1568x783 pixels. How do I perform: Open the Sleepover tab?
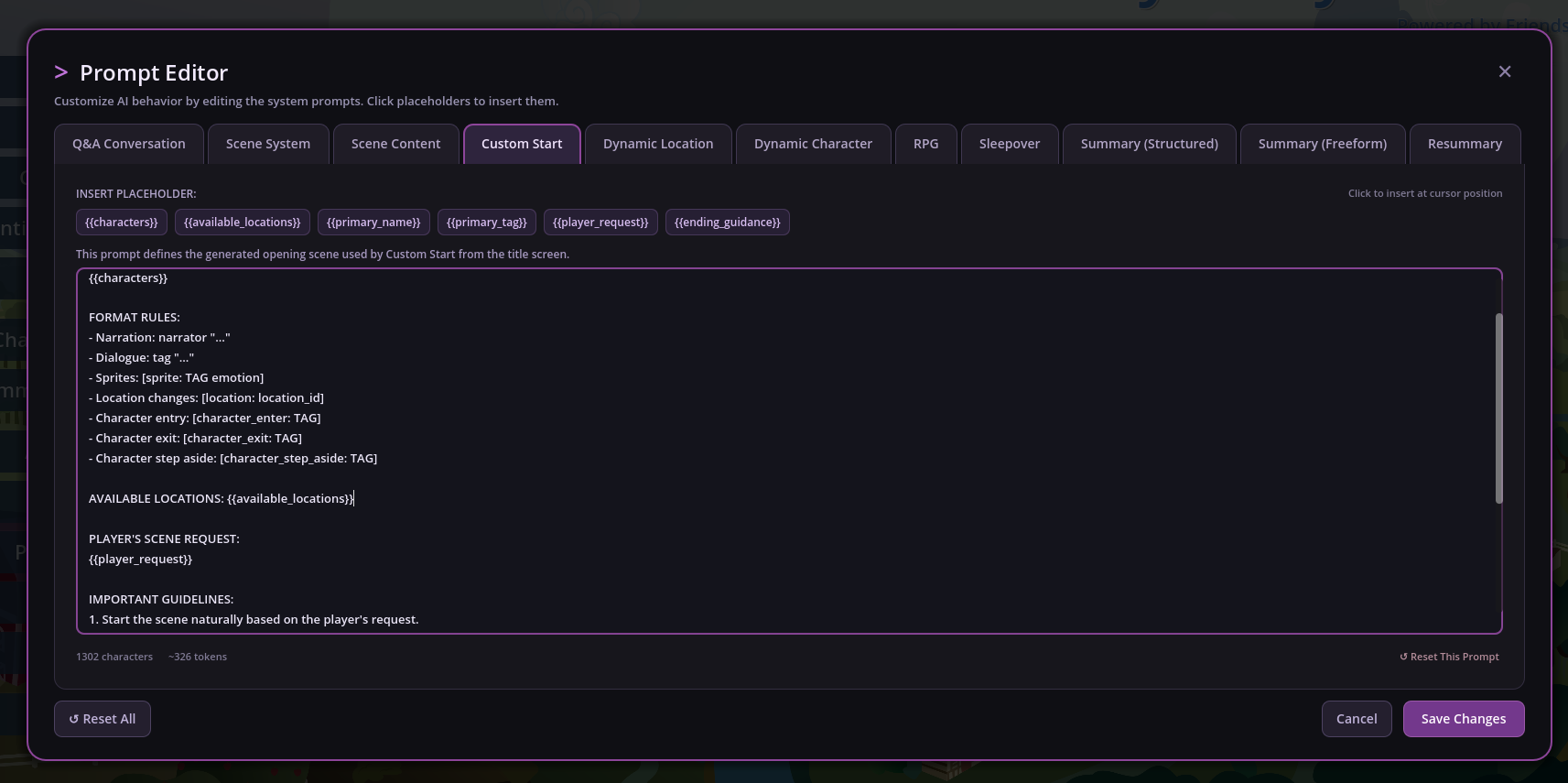1010,144
